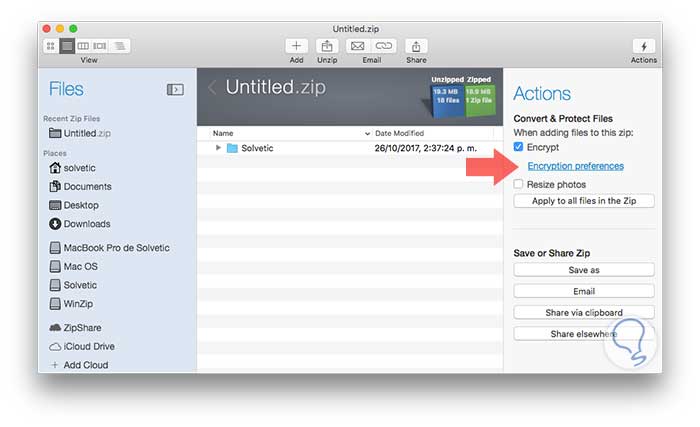
Task: Click the Zipped size green badge
Action: point(479,100)
